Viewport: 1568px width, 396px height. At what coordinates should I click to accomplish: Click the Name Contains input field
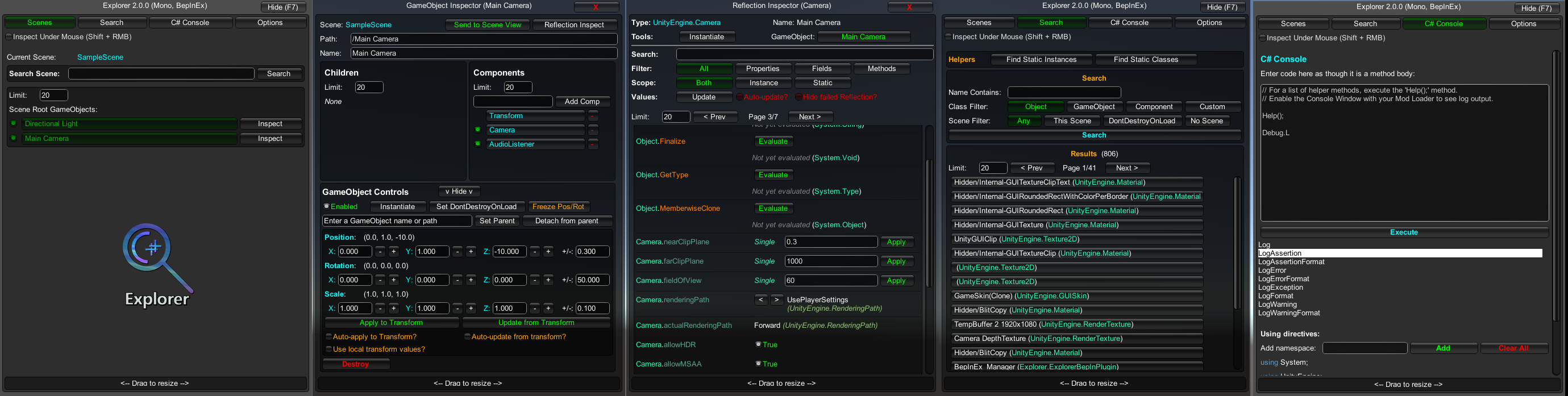coord(1064,93)
